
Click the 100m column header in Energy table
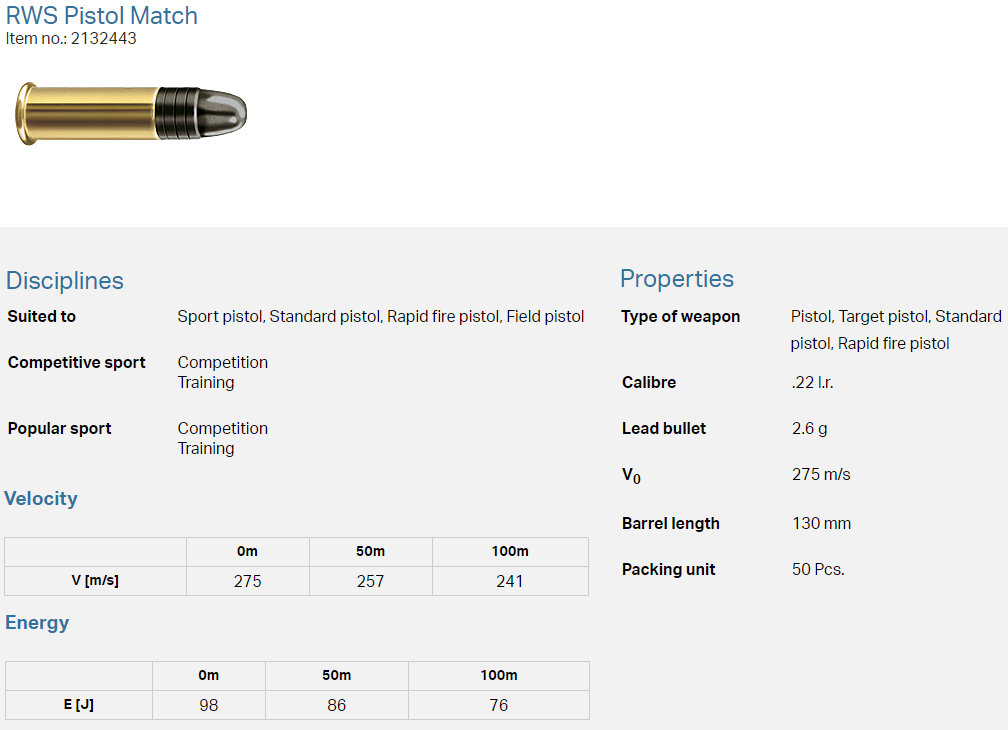(498, 676)
